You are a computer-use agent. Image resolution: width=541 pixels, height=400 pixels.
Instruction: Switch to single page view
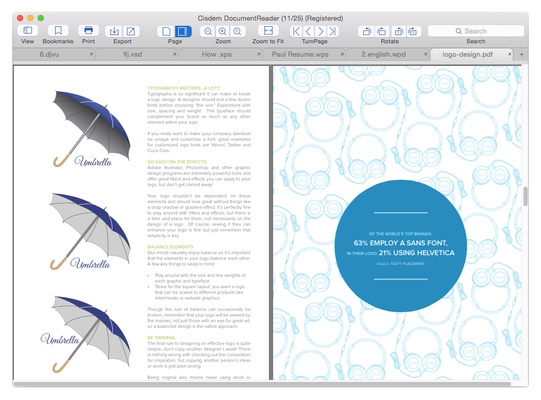[166, 31]
